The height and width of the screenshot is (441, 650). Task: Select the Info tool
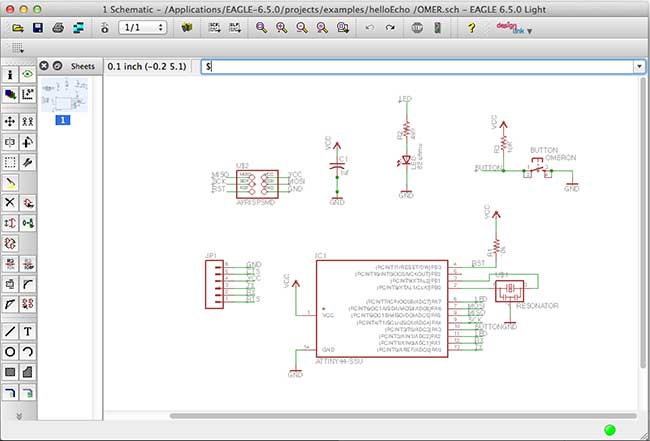coord(10,75)
